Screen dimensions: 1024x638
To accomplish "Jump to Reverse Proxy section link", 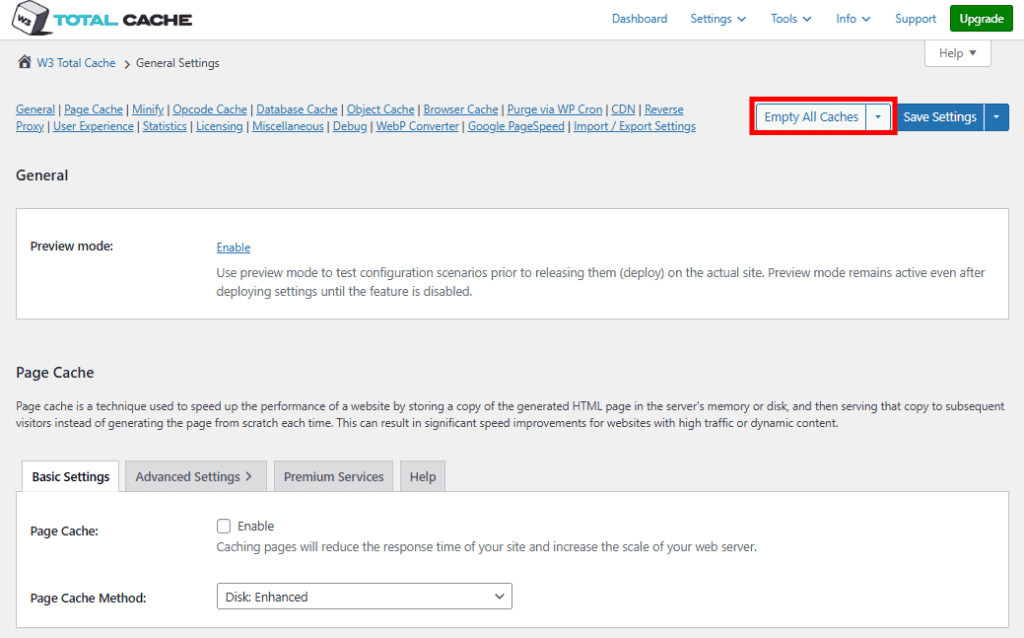I will point(664,109).
